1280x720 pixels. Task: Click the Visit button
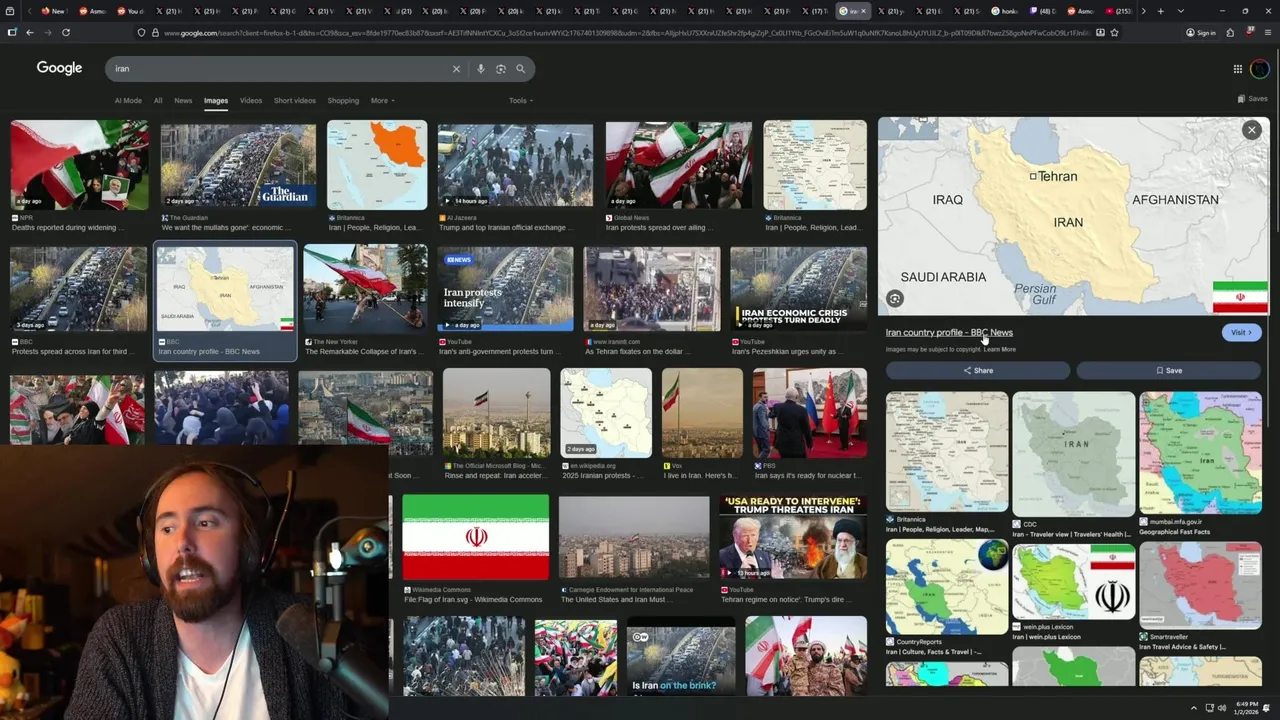tap(1241, 332)
